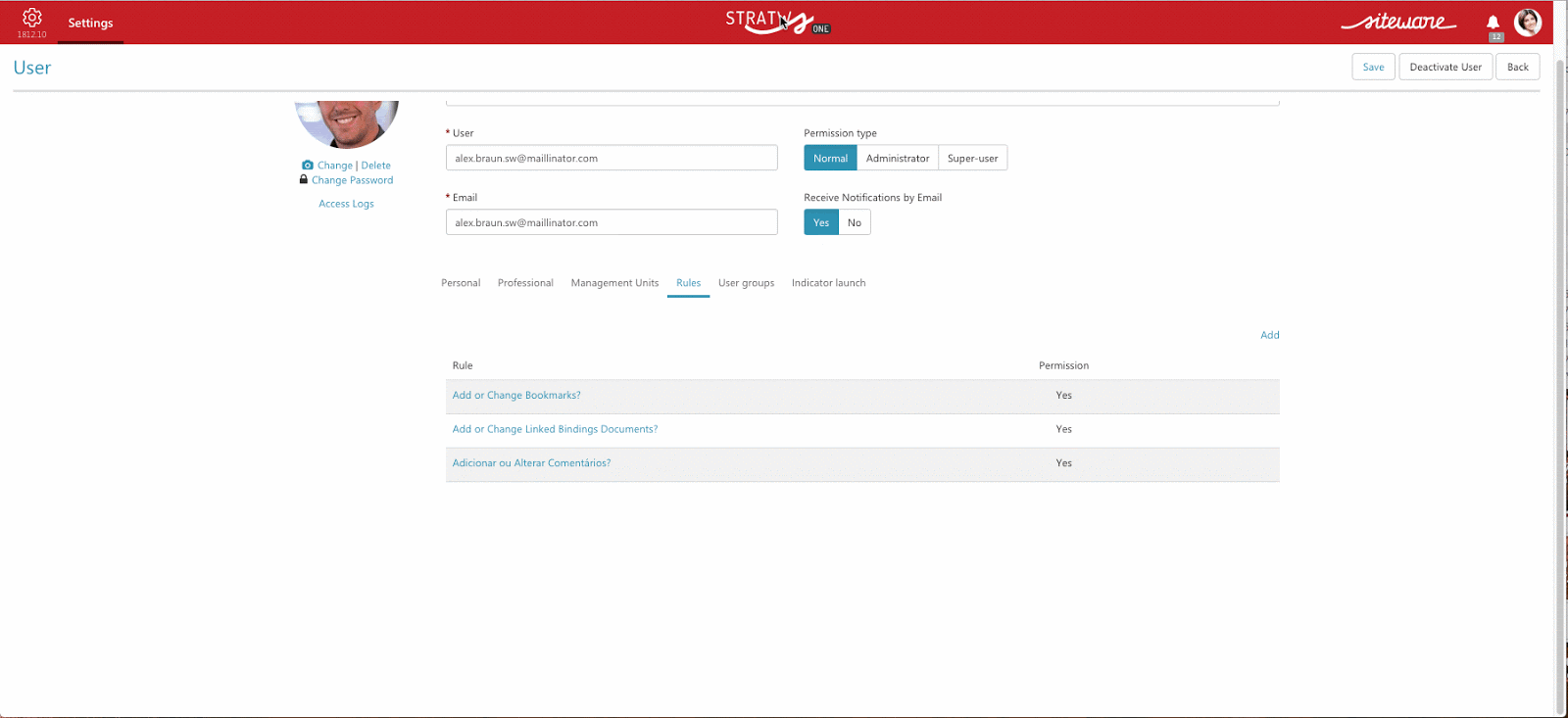
Task: Click the Save button
Action: (1373, 67)
